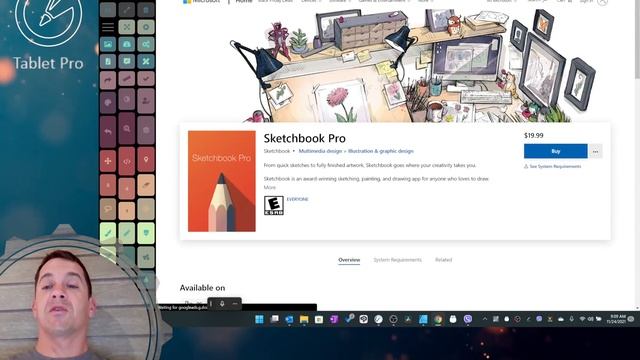Click the microphone icon in floating mini bar
Viewport: 640px width, 360px height.
point(222,304)
